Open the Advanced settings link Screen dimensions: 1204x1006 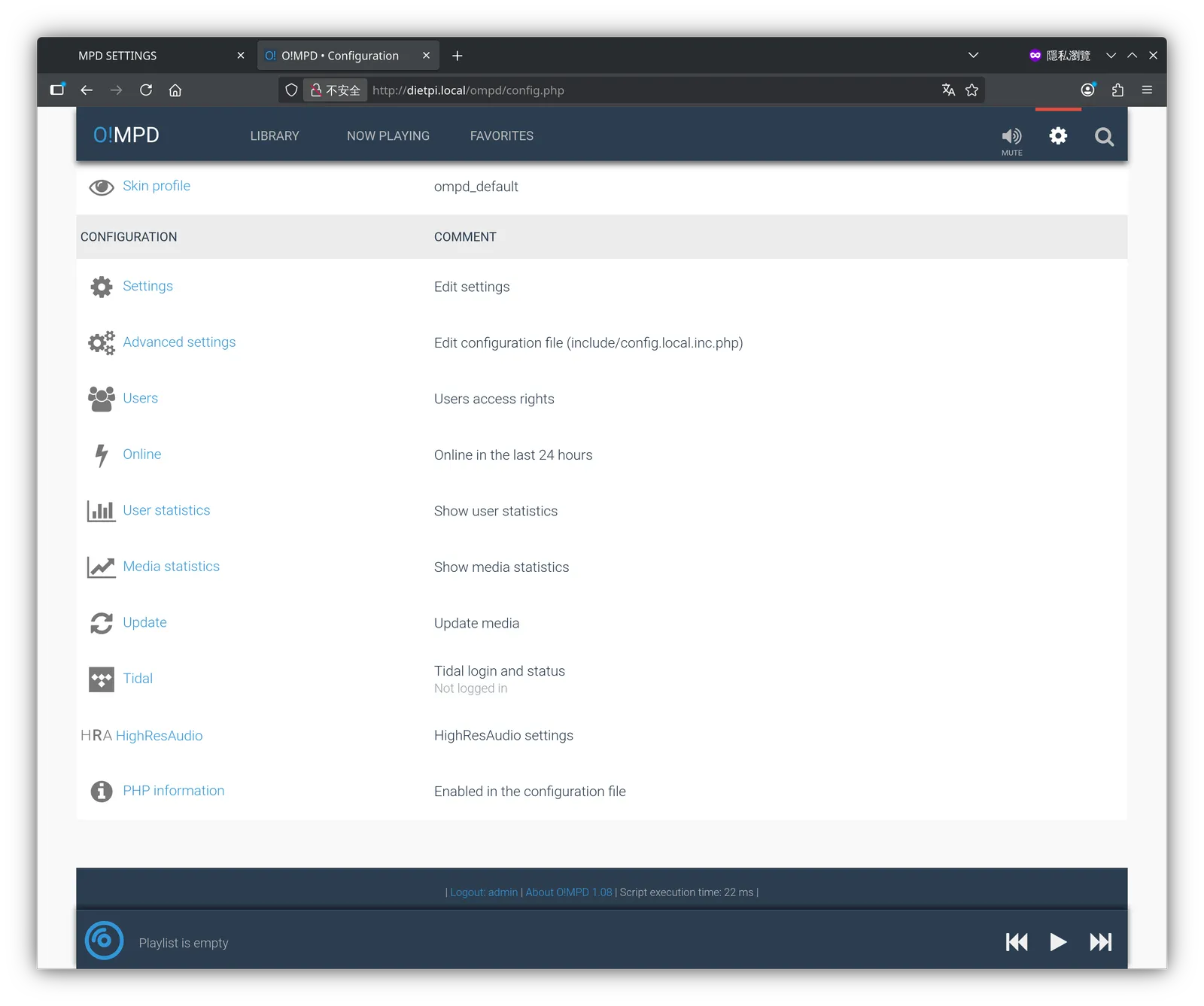point(179,342)
